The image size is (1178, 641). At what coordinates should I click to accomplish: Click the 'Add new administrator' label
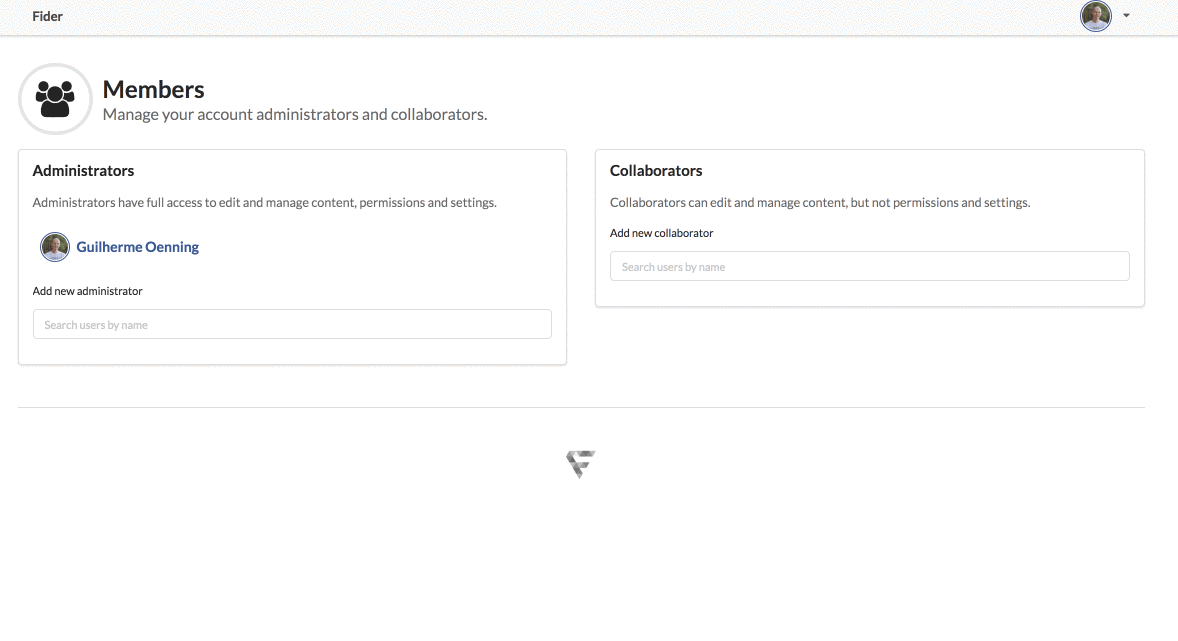click(x=87, y=291)
